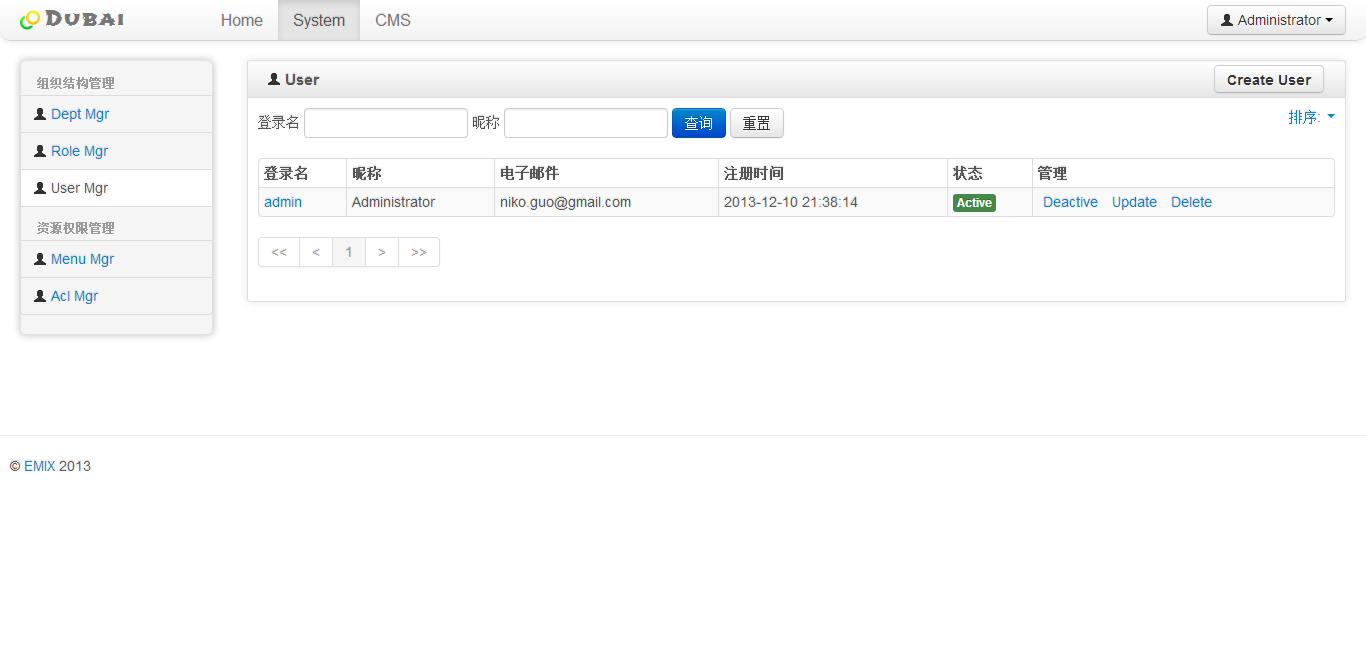Switch to the CMS tab
This screenshot has height=654, width=1366.
(x=393, y=20)
